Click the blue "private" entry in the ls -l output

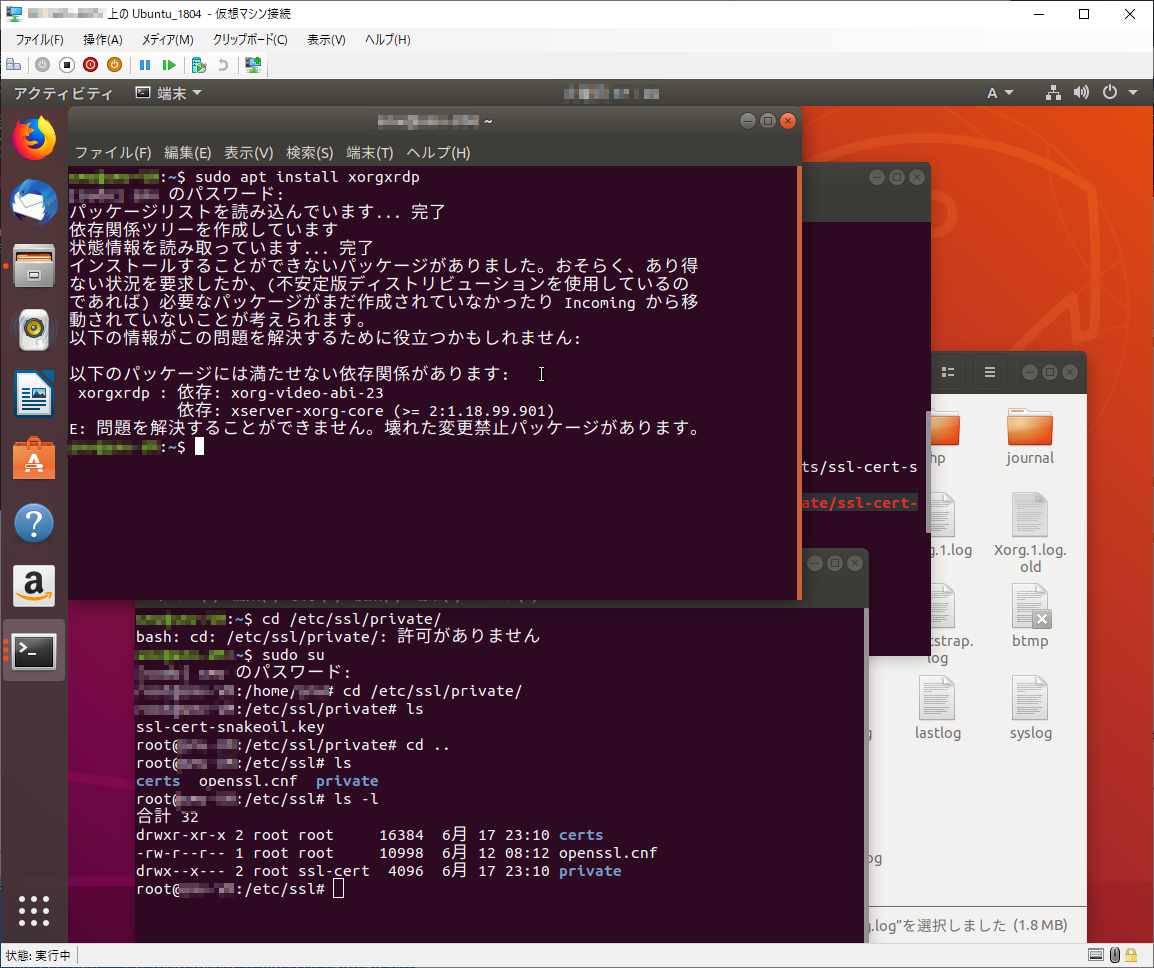(x=590, y=871)
